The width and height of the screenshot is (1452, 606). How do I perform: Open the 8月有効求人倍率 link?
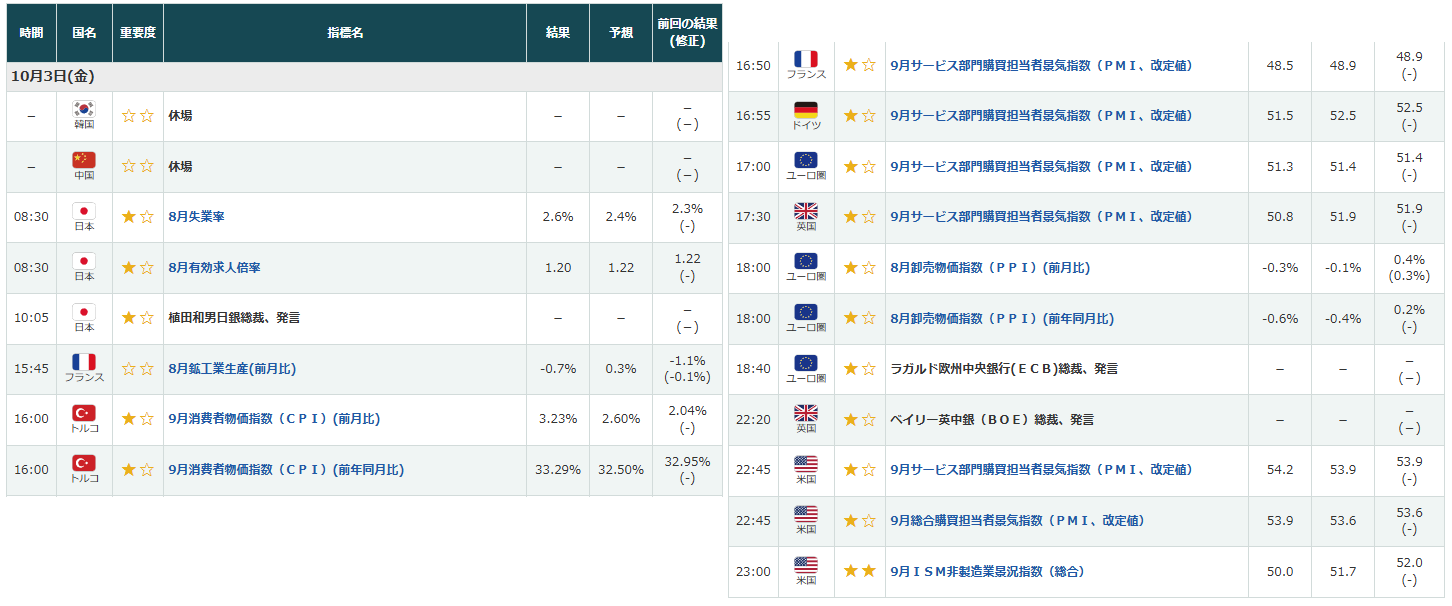click(x=214, y=268)
